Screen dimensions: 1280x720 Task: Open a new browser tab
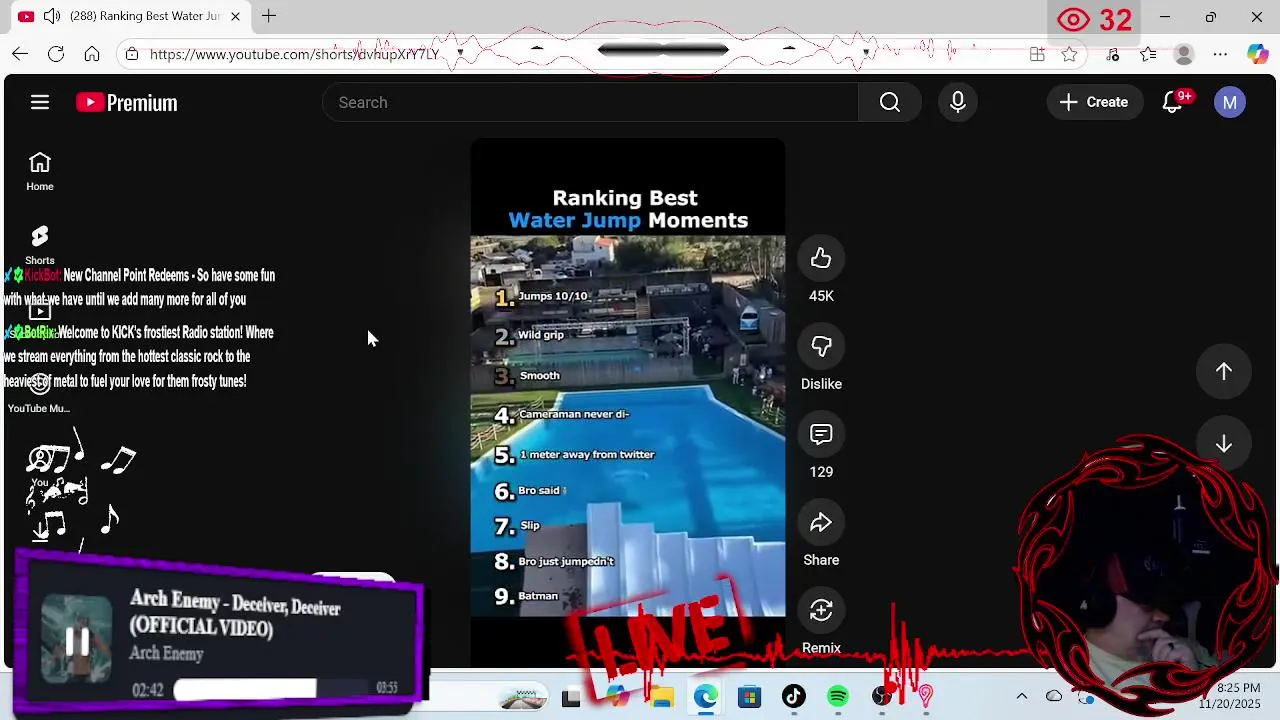coord(269,16)
